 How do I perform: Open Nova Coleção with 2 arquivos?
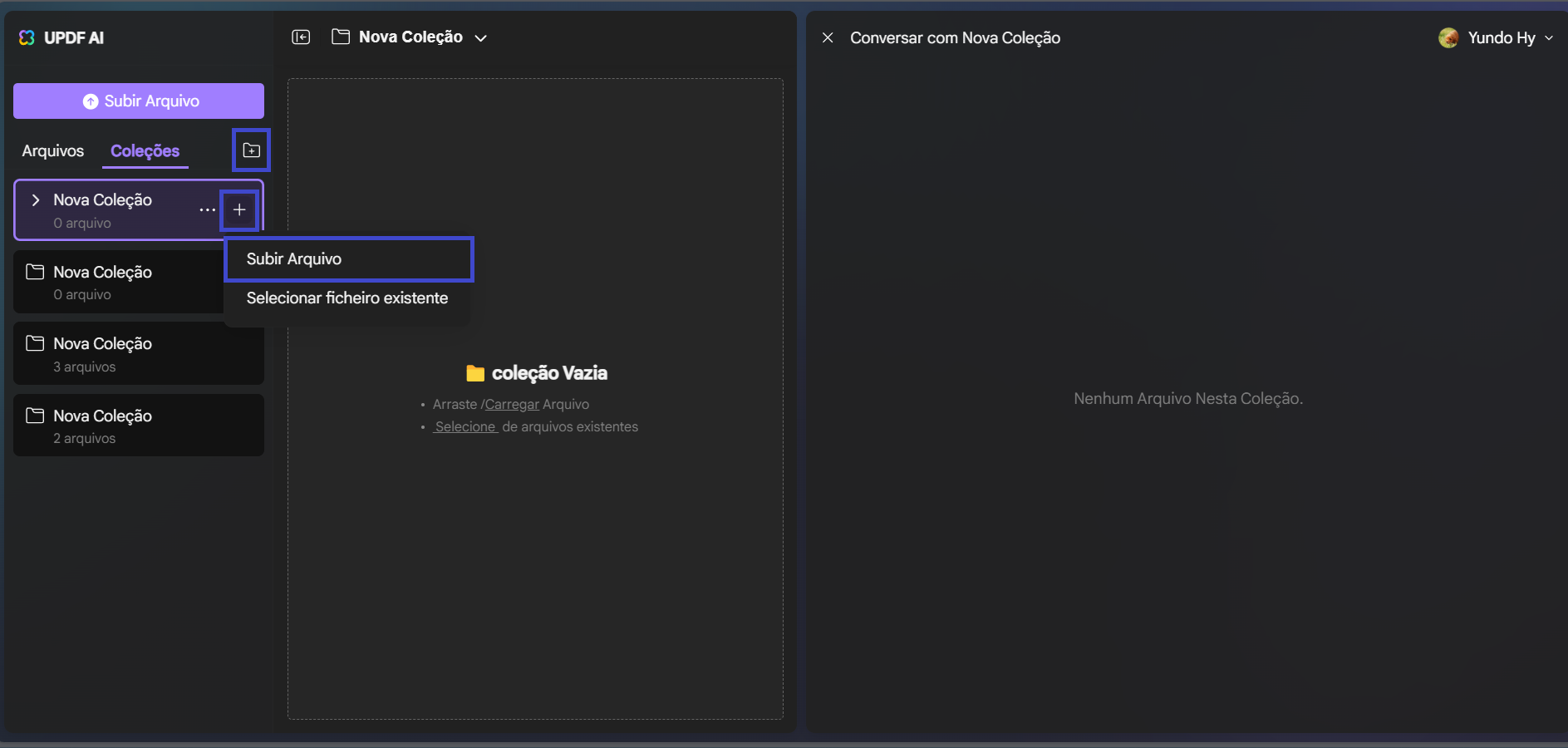(139, 425)
